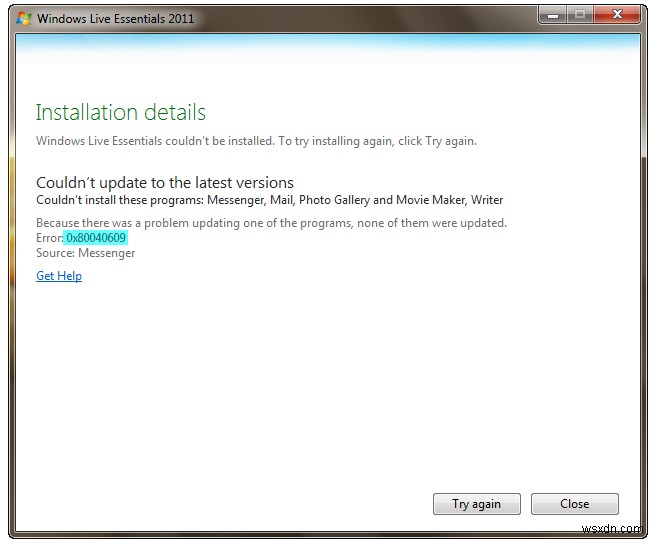Open the Get Help link
This screenshot has height=539, width=655.
pyautogui.click(x=59, y=276)
